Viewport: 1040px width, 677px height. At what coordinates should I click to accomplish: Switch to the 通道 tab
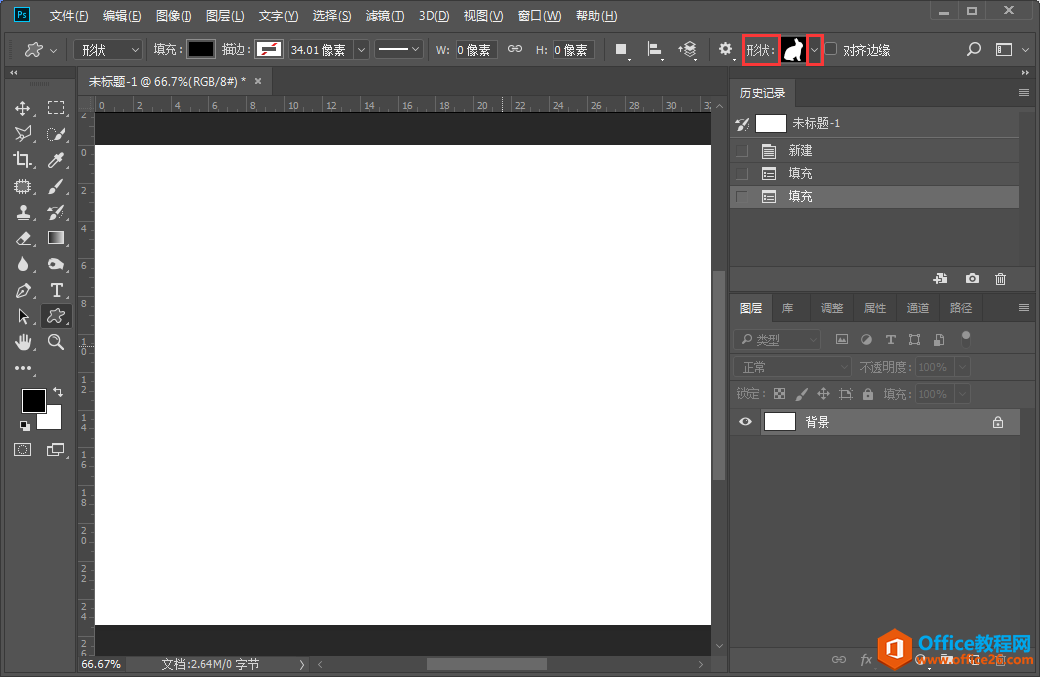click(917, 308)
